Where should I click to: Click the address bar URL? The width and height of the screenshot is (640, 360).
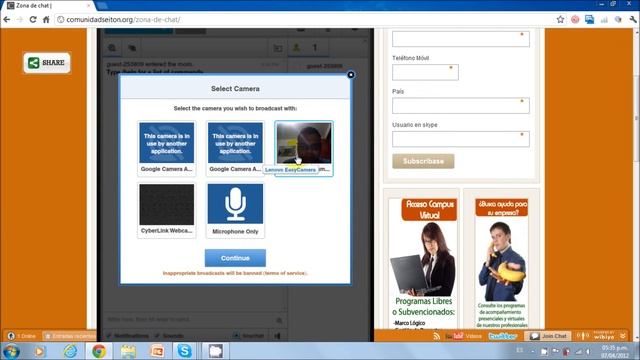point(123,20)
